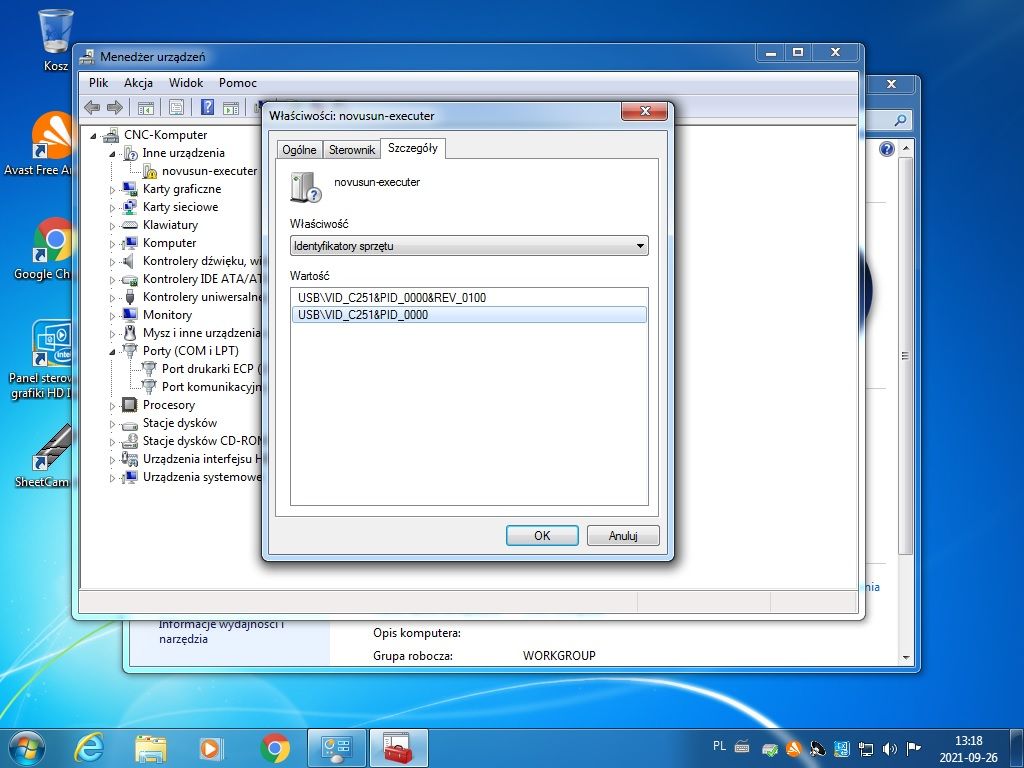This screenshot has height=768, width=1024.
Task: Expand the Stacje dysków node
Action: (x=112, y=424)
